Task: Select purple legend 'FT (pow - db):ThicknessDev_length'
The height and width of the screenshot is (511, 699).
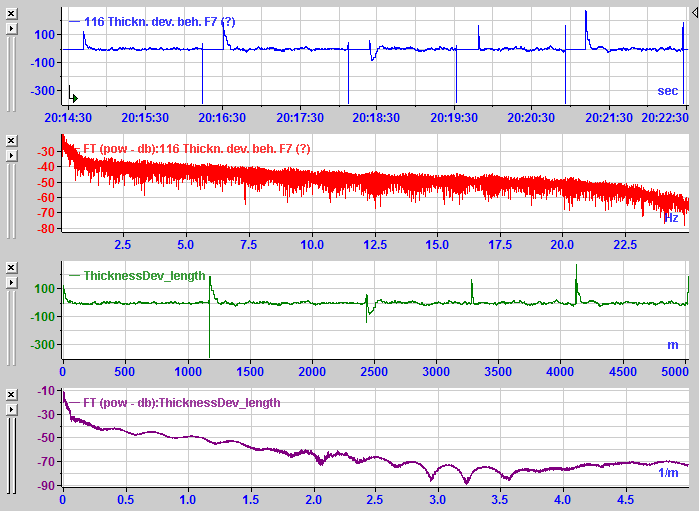Action: [181, 403]
